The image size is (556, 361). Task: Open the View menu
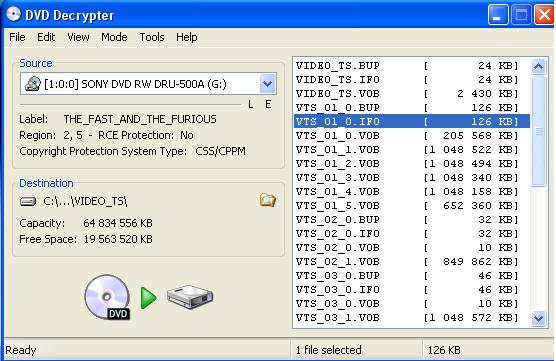pos(78,37)
